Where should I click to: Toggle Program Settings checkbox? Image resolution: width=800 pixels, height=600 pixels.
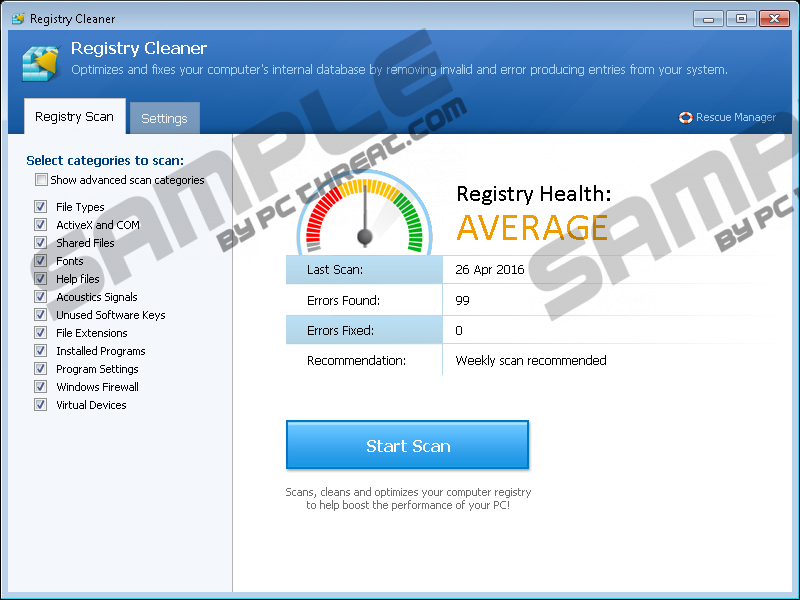click(x=40, y=368)
